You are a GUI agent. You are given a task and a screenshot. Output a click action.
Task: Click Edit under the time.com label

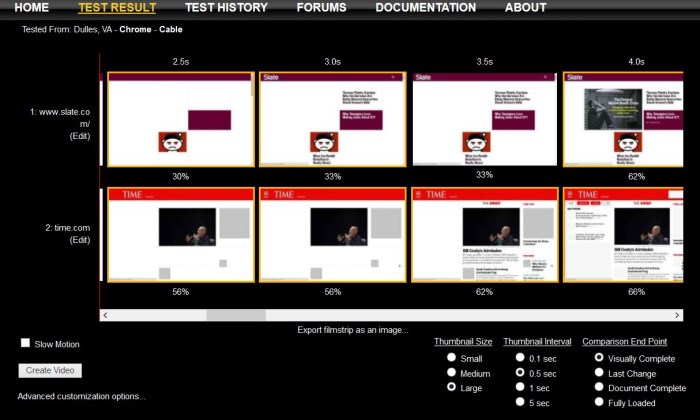79,240
